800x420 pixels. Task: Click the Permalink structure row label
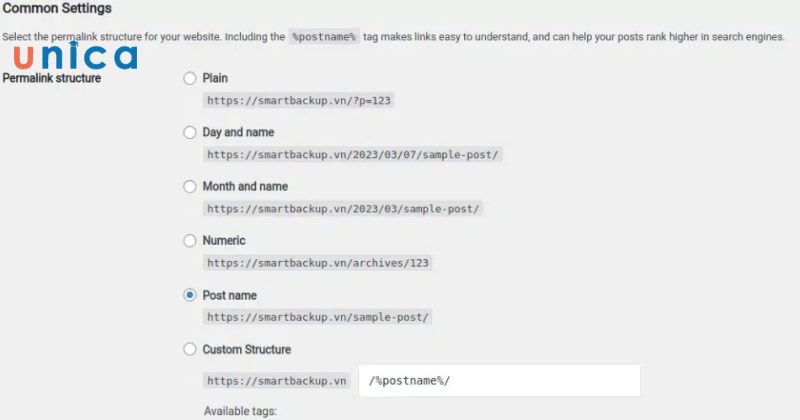point(52,78)
